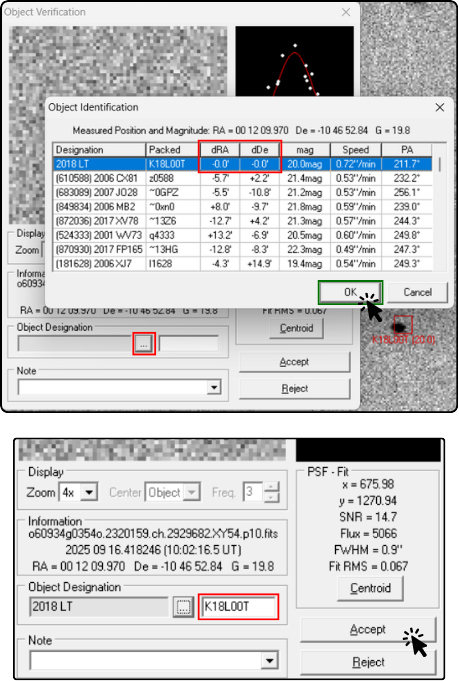Viewport: 459px width, 681px height.
Task: Select the (872036) 2017 XV78 row
Action: pyautogui.click(x=242, y=221)
